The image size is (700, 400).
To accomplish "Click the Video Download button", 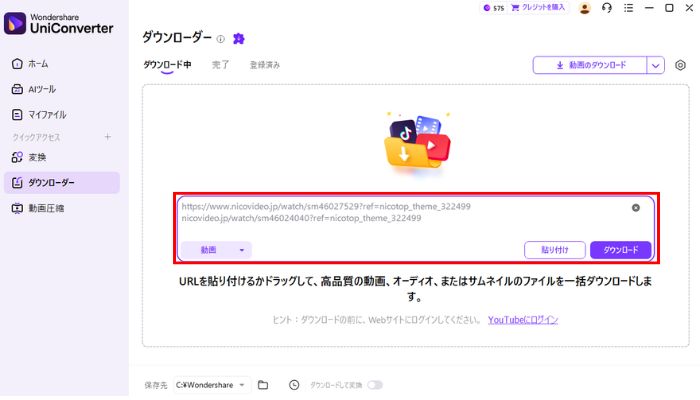I will pos(590,65).
